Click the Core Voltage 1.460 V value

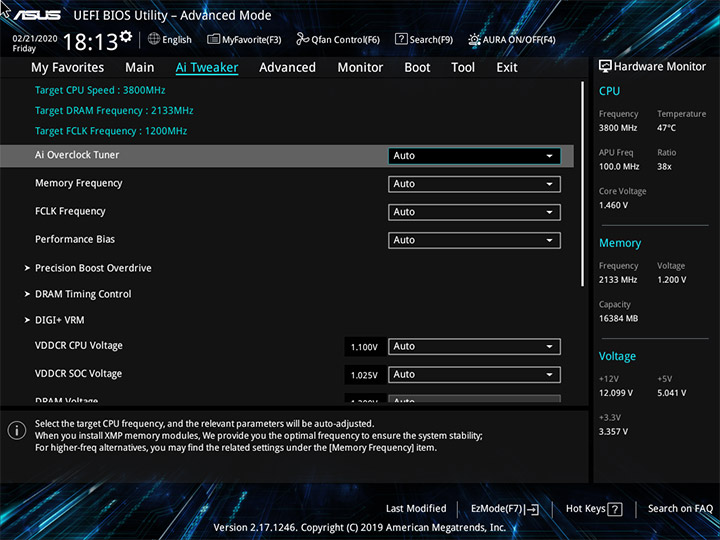pos(613,205)
